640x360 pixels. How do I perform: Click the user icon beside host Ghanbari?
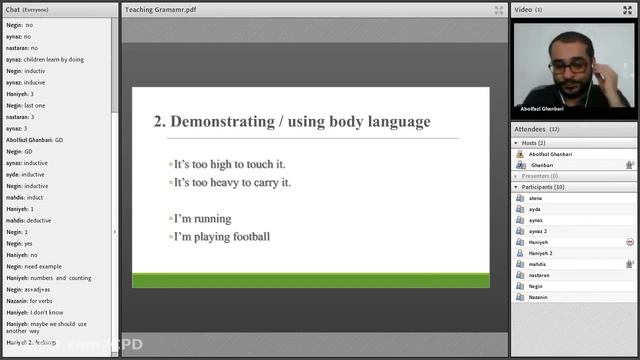[520, 165]
